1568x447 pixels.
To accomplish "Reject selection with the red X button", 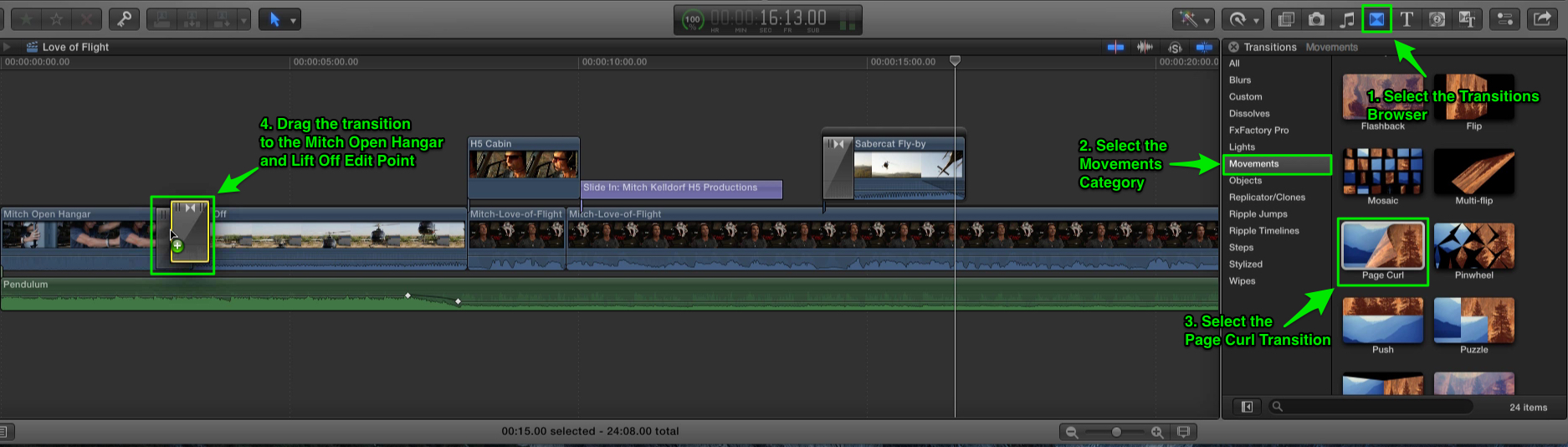I will [x=86, y=19].
